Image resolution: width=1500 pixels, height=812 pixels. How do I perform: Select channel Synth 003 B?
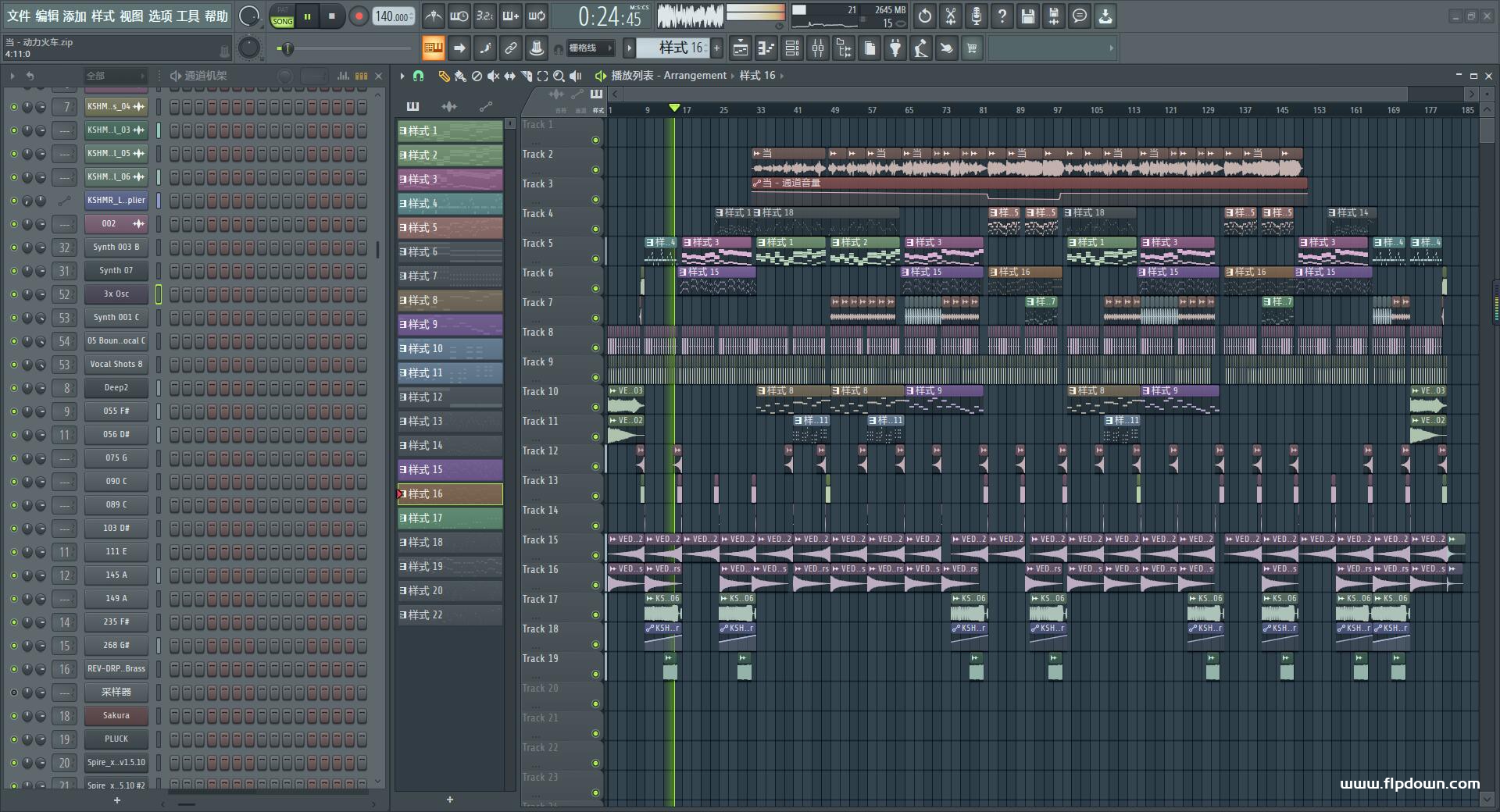click(116, 248)
